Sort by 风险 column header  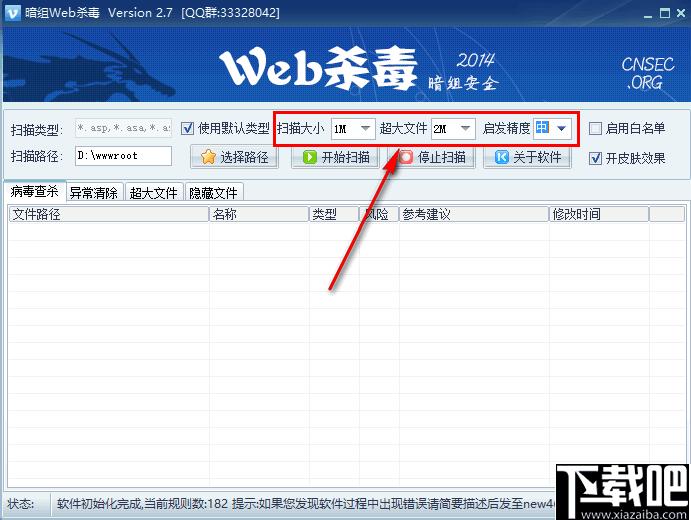point(379,214)
